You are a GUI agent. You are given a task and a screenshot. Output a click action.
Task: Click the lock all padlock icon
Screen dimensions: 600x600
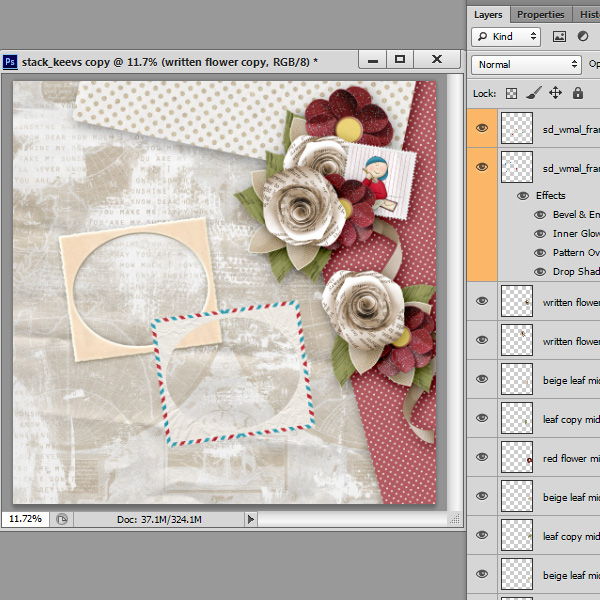coord(578,93)
